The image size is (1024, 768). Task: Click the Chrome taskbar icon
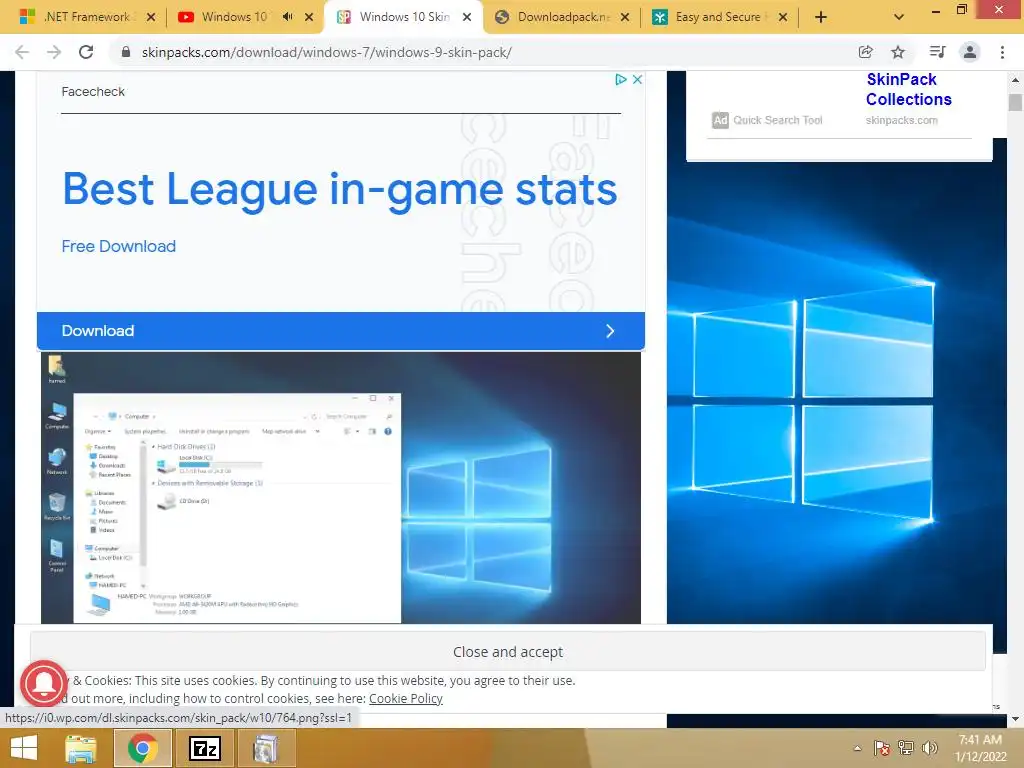tap(142, 748)
